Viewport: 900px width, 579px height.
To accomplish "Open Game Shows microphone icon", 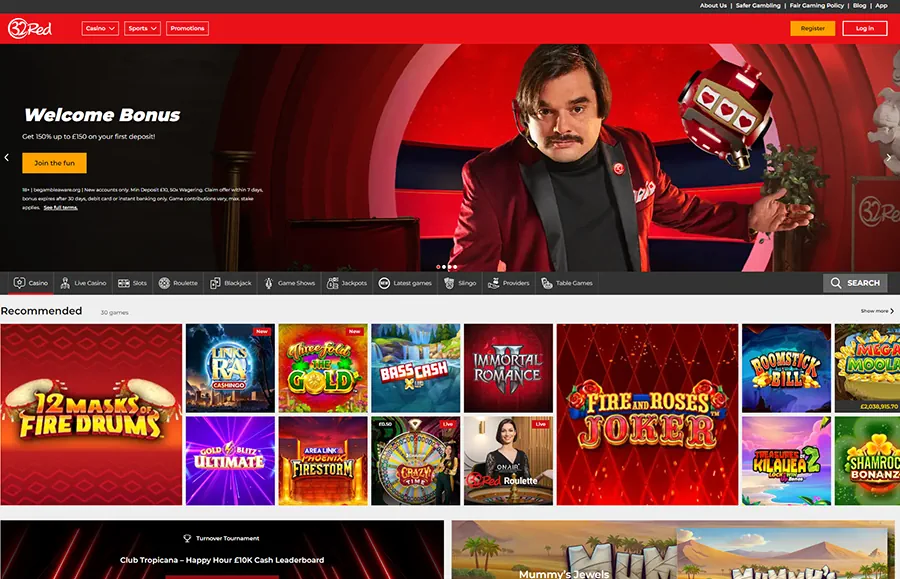I will [269, 283].
